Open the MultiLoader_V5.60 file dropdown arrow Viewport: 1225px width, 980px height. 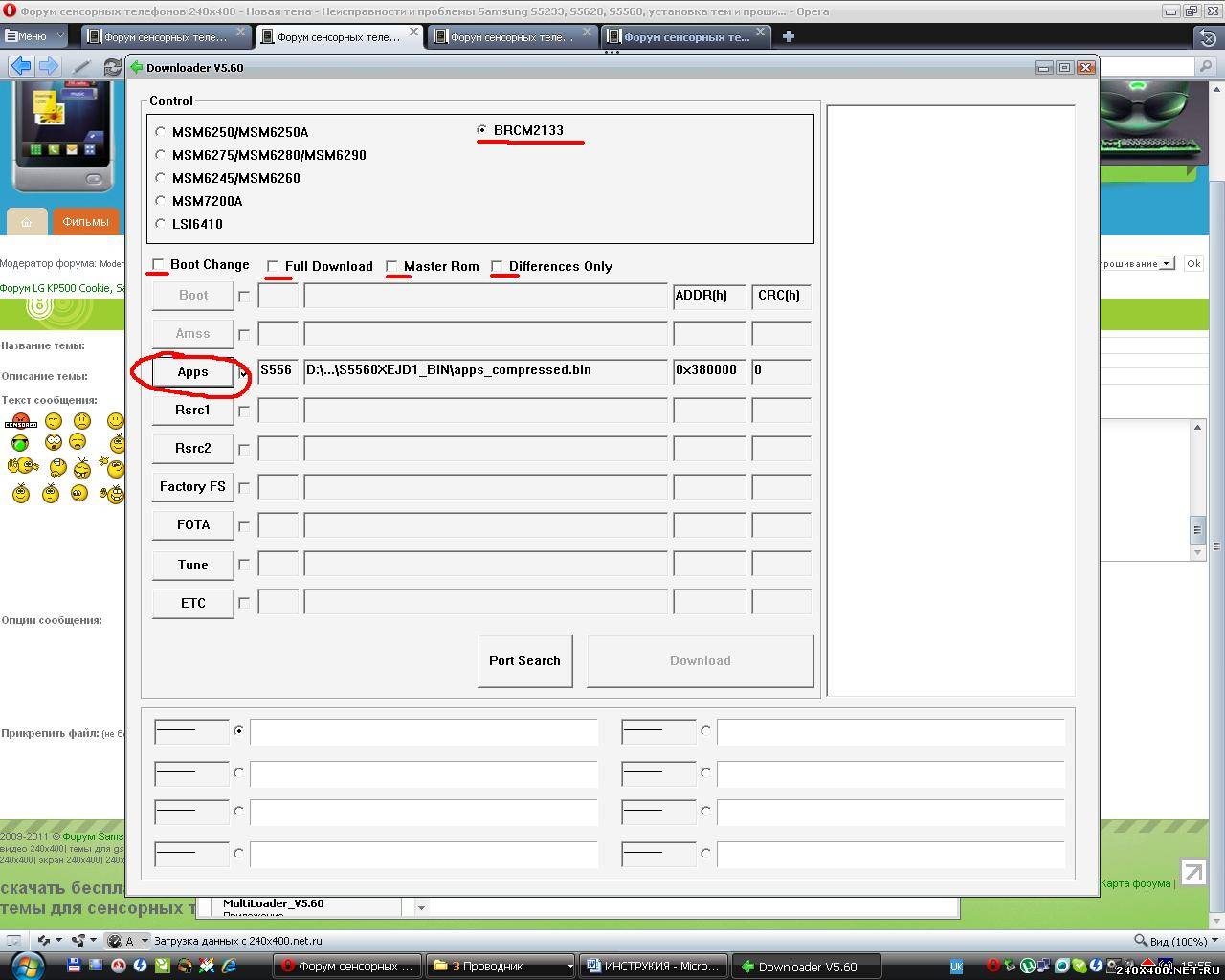coord(420,906)
